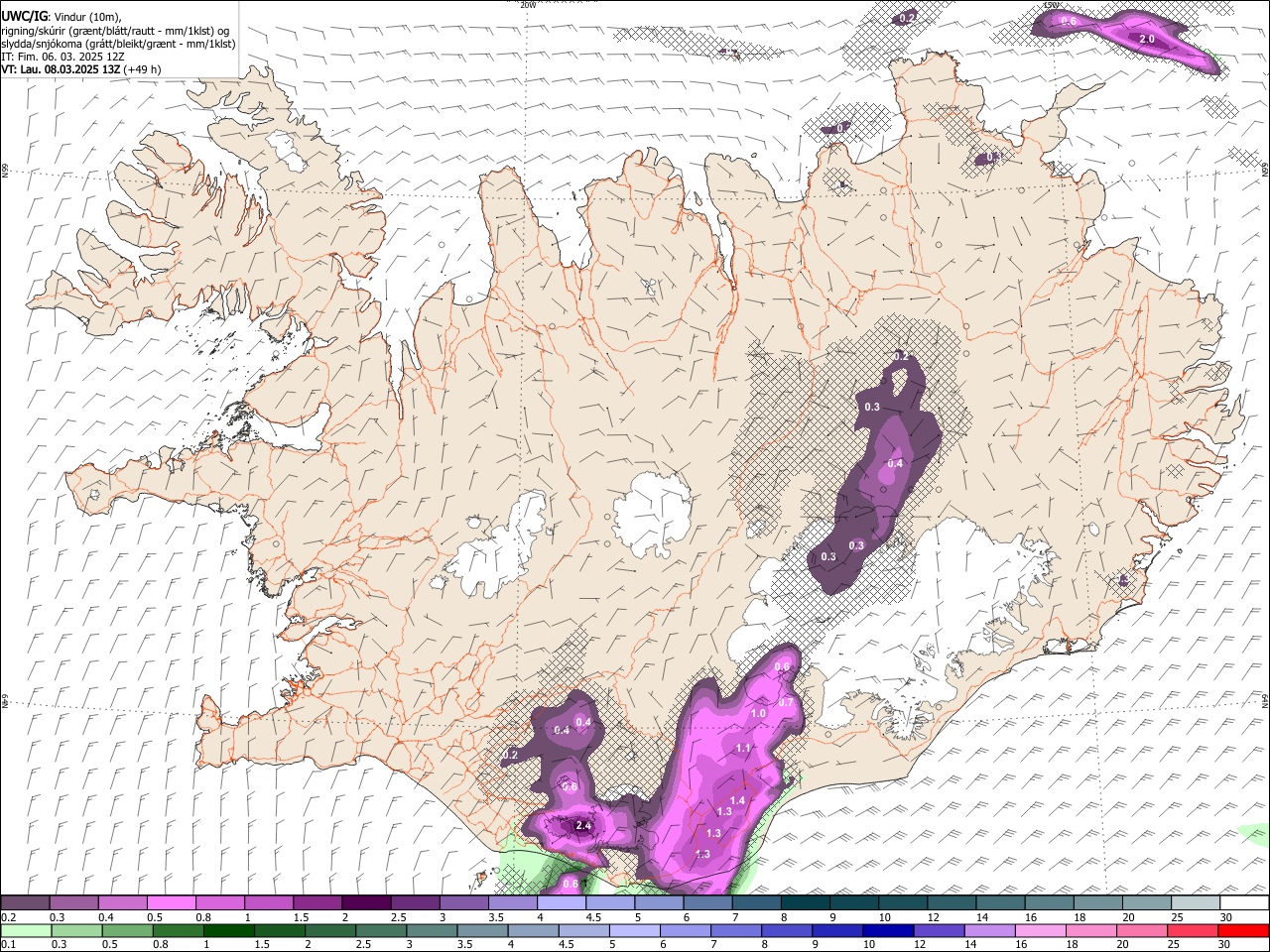1270x952 pixels.
Task: Pick the grey-green 3 swatch in the rain scale
Action: point(432,930)
